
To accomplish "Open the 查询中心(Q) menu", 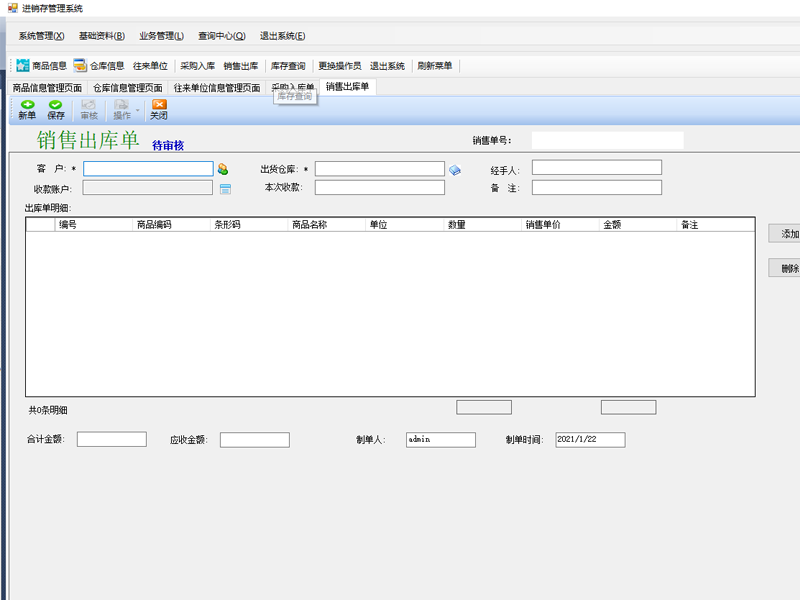I will coord(222,36).
